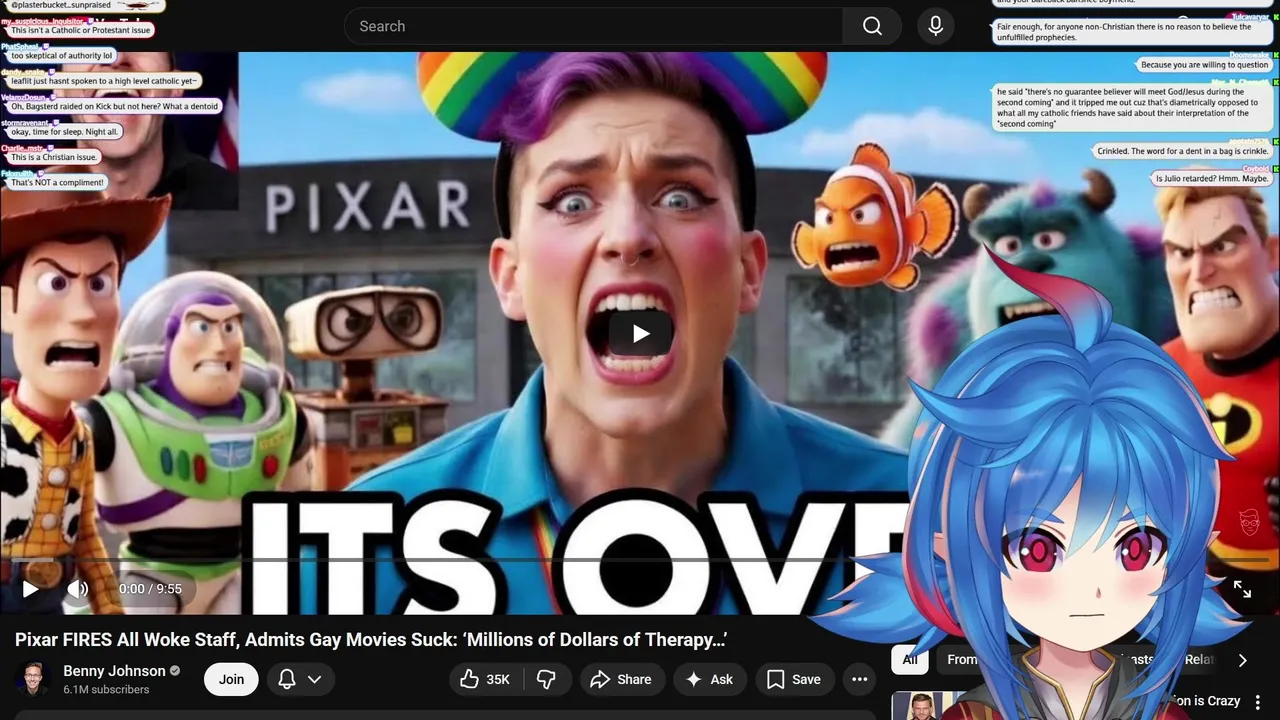This screenshot has width=1280, height=720.
Task: Select the All filter chip
Action: (910, 659)
